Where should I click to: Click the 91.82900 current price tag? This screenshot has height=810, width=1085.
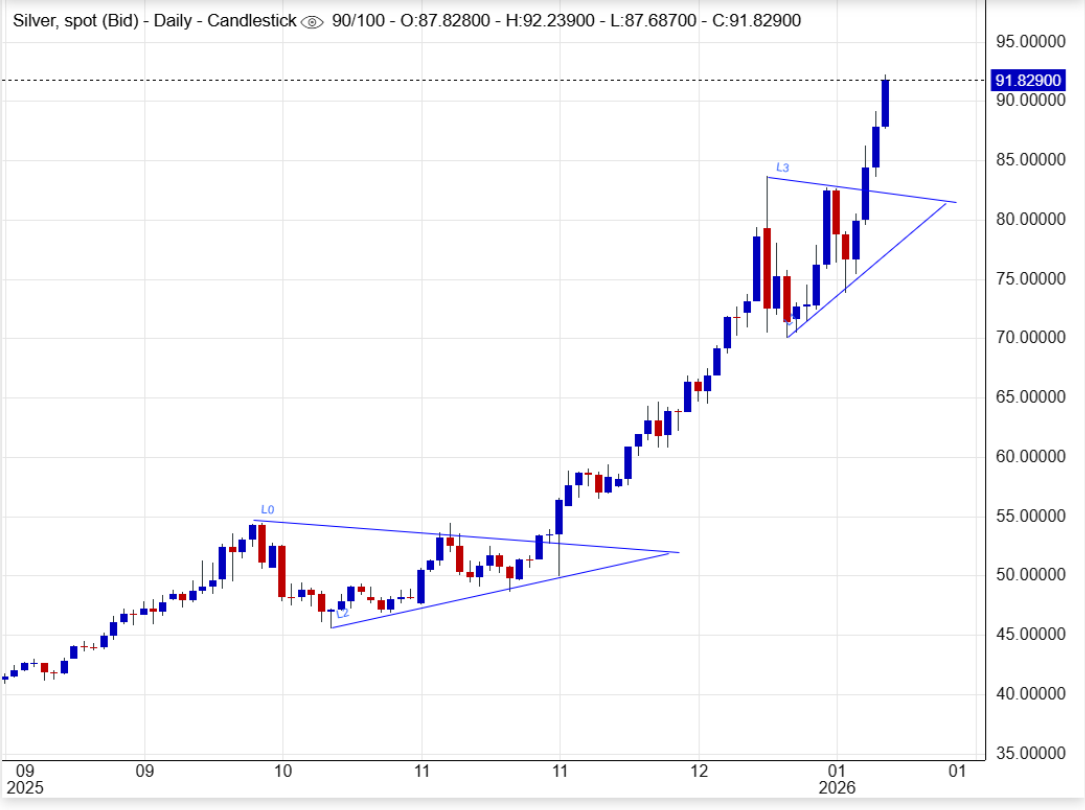[x=1028, y=80]
